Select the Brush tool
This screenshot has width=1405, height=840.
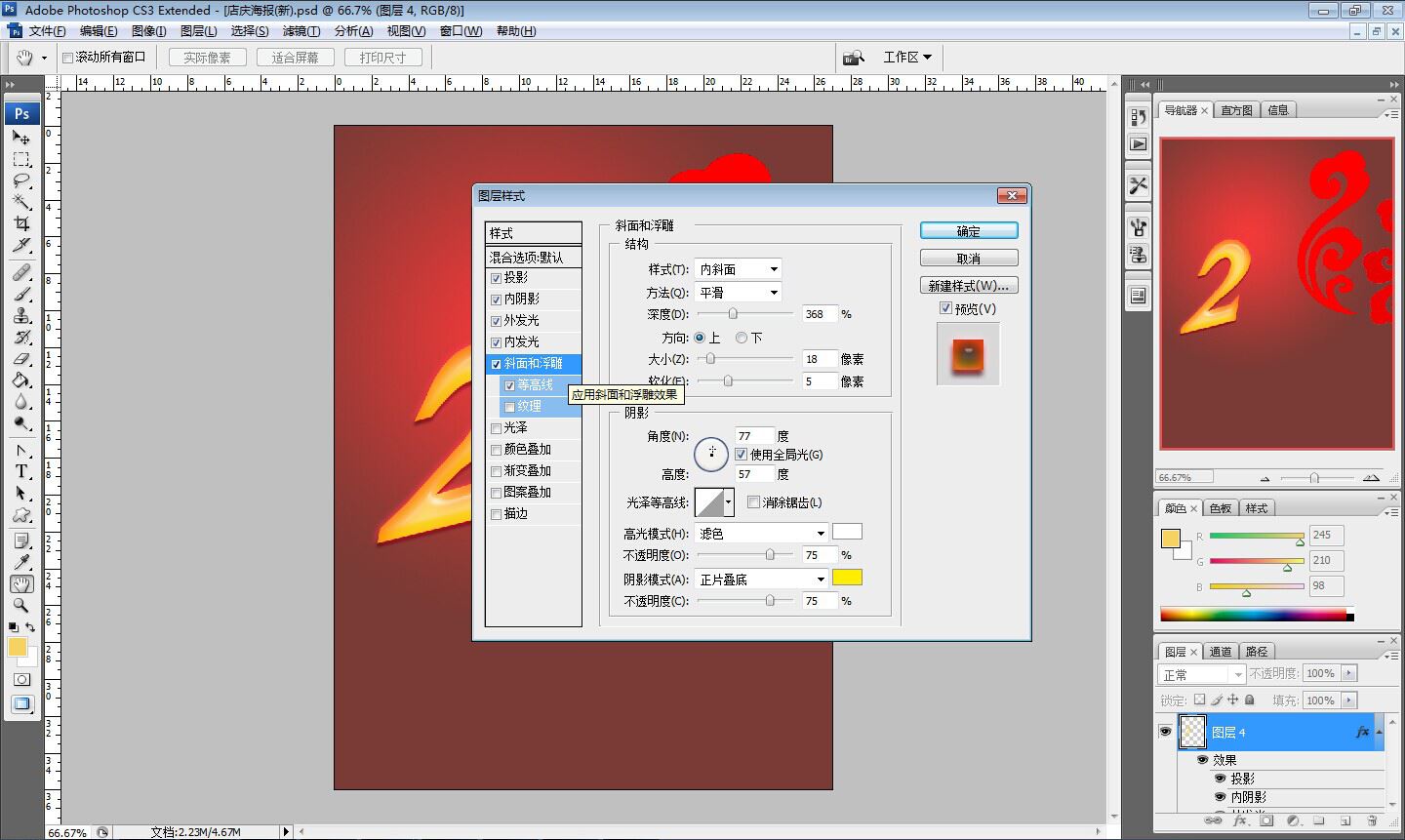[x=21, y=294]
